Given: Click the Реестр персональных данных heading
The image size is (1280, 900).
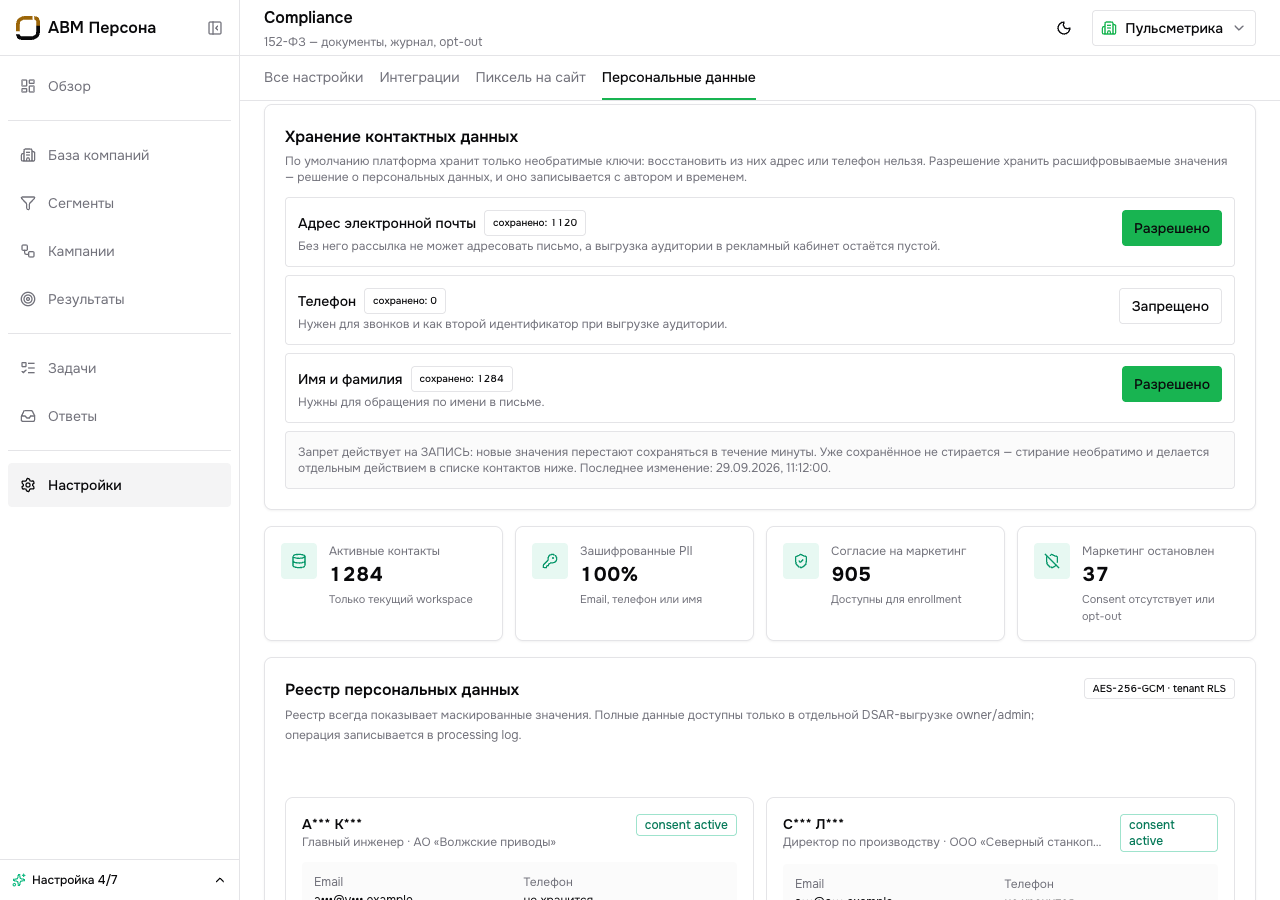Looking at the screenshot, I should click(x=402, y=689).
